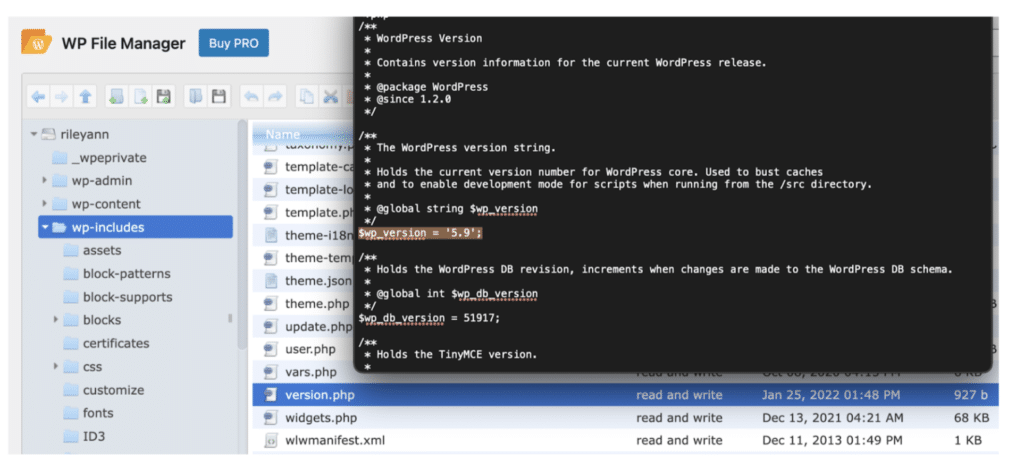Click the file icon beside user.php
Screen dimensions: 1024x461
point(270,349)
